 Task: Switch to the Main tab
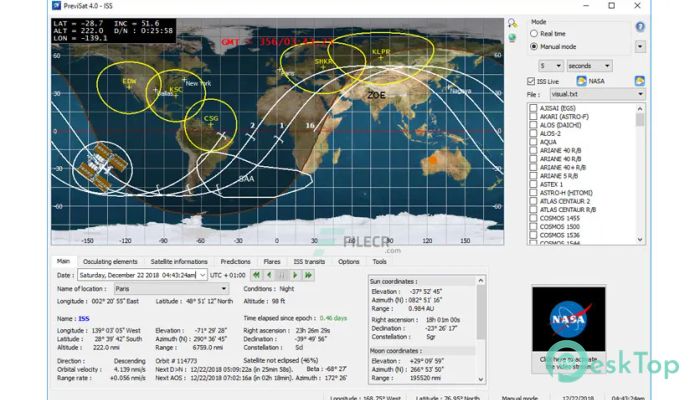[63, 261]
